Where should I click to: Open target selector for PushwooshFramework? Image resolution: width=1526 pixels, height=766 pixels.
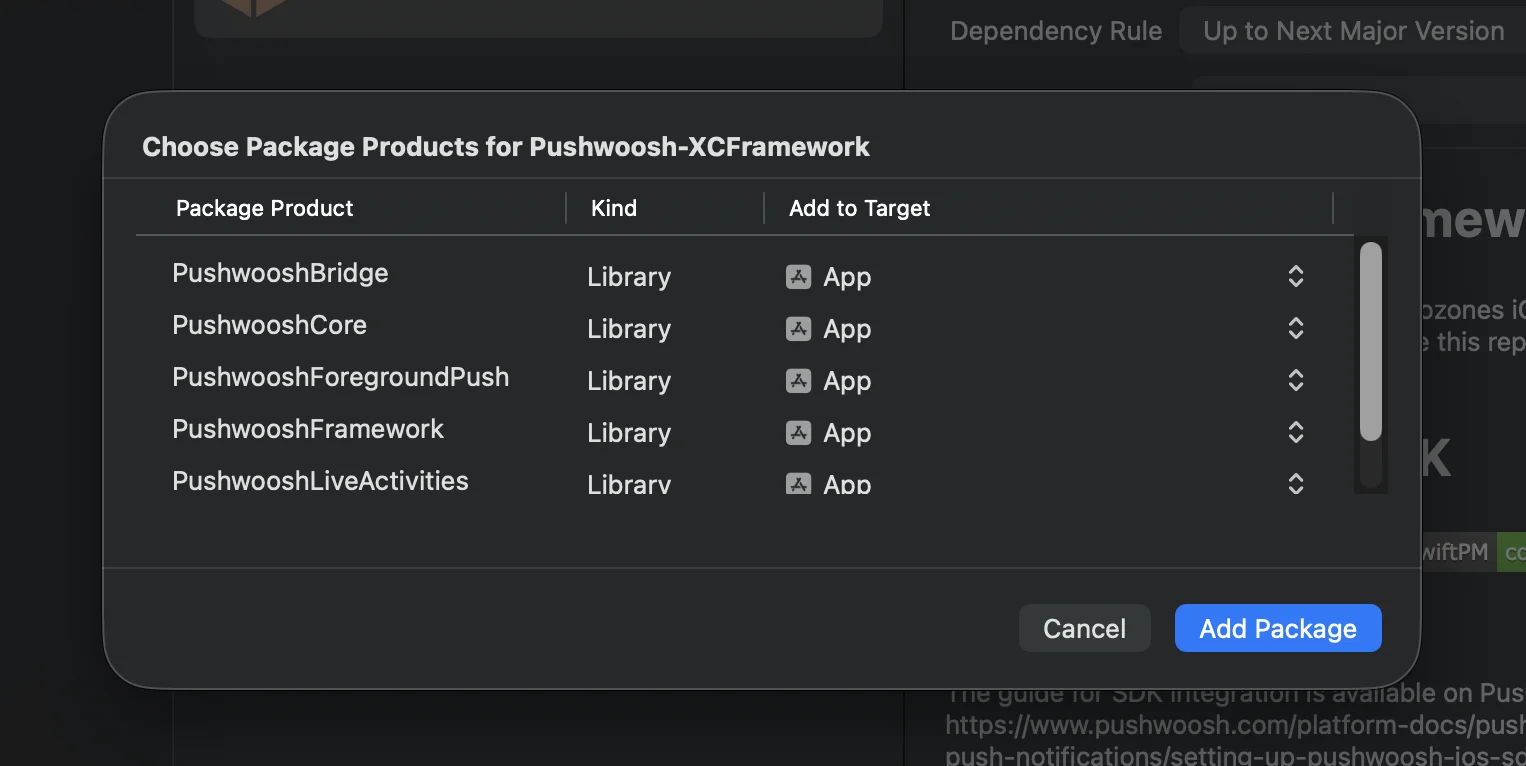coord(1295,433)
